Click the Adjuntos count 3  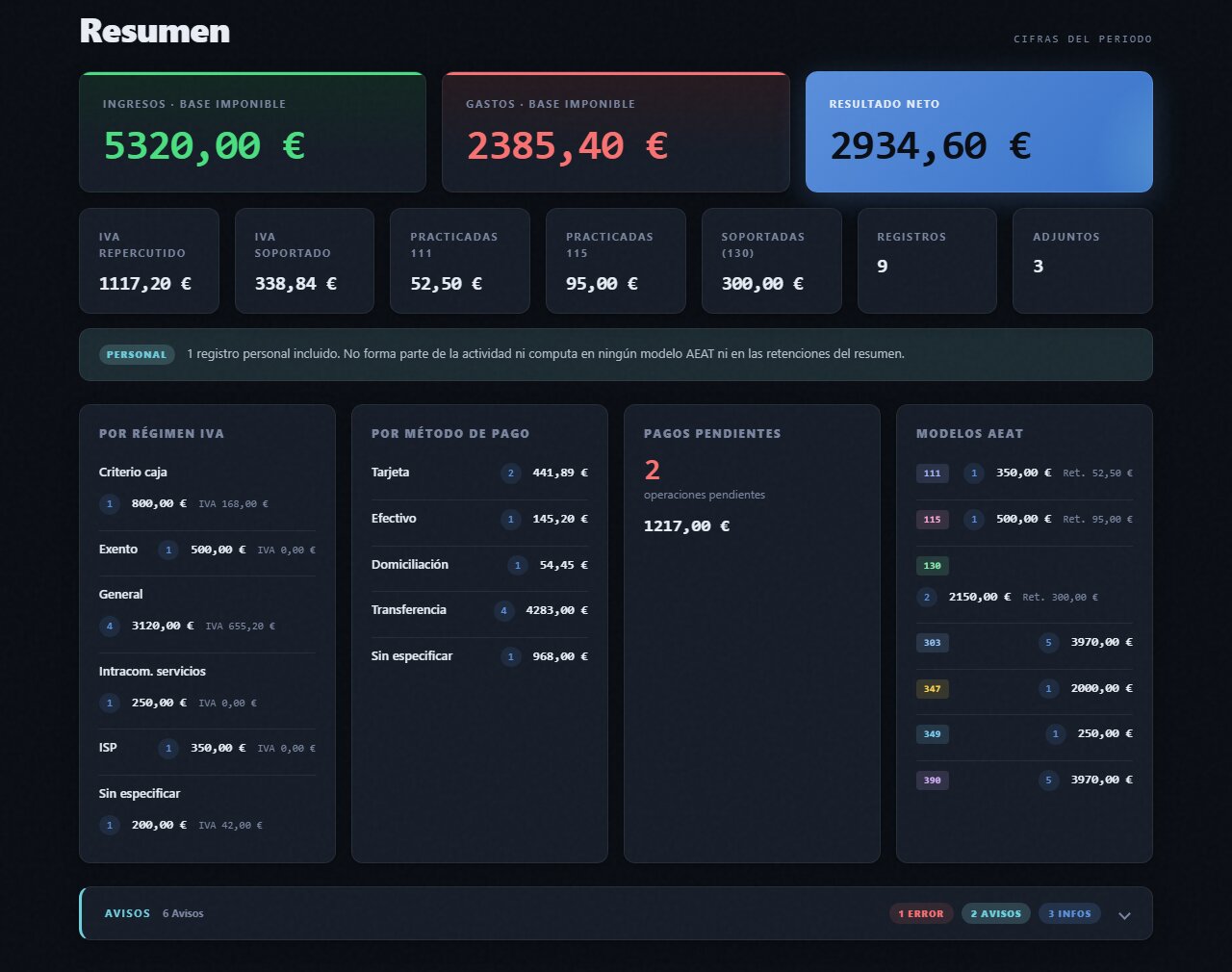[x=1039, y=267]
